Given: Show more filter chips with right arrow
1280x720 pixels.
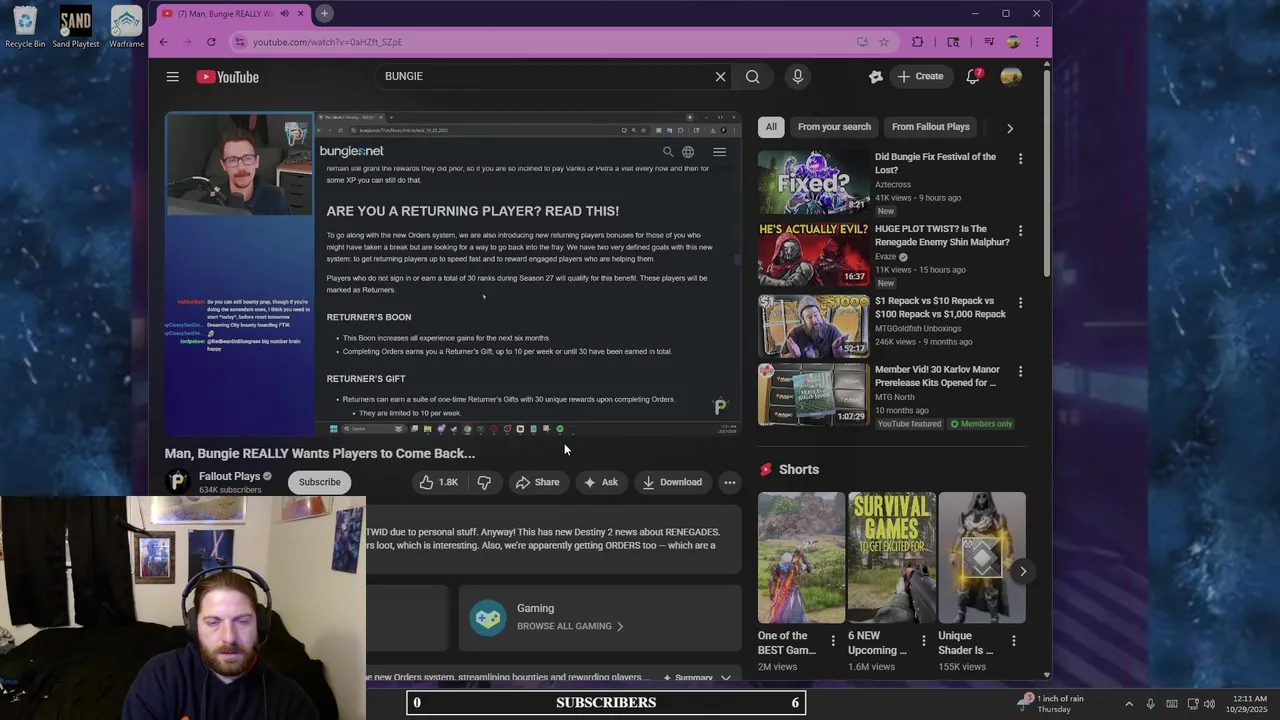Looking at the screenshot, I should coord(1009,128).
